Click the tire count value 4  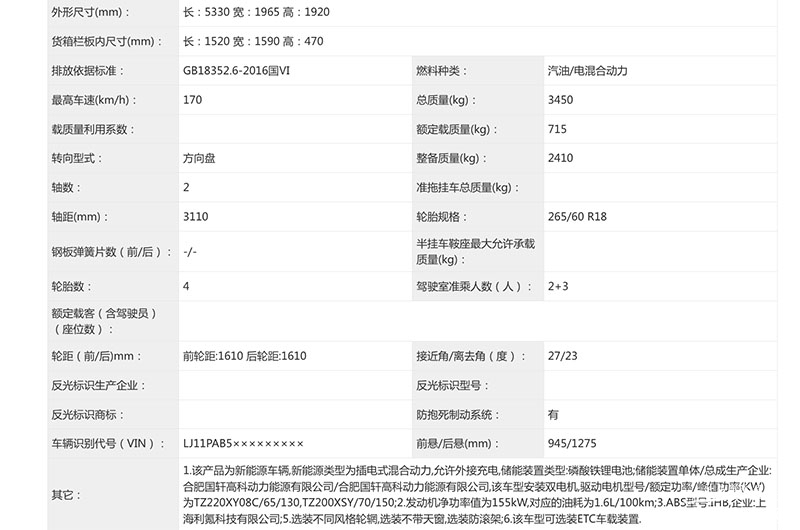tap(186, 286)
